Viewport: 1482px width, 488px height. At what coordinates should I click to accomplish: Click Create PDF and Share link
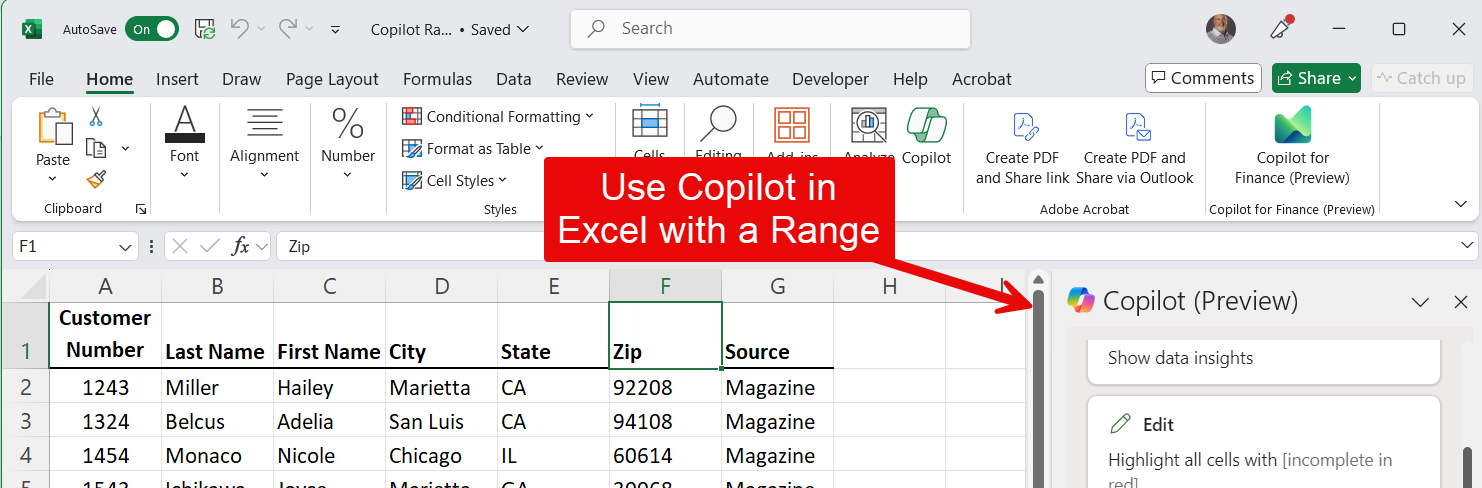[1023, 148]
